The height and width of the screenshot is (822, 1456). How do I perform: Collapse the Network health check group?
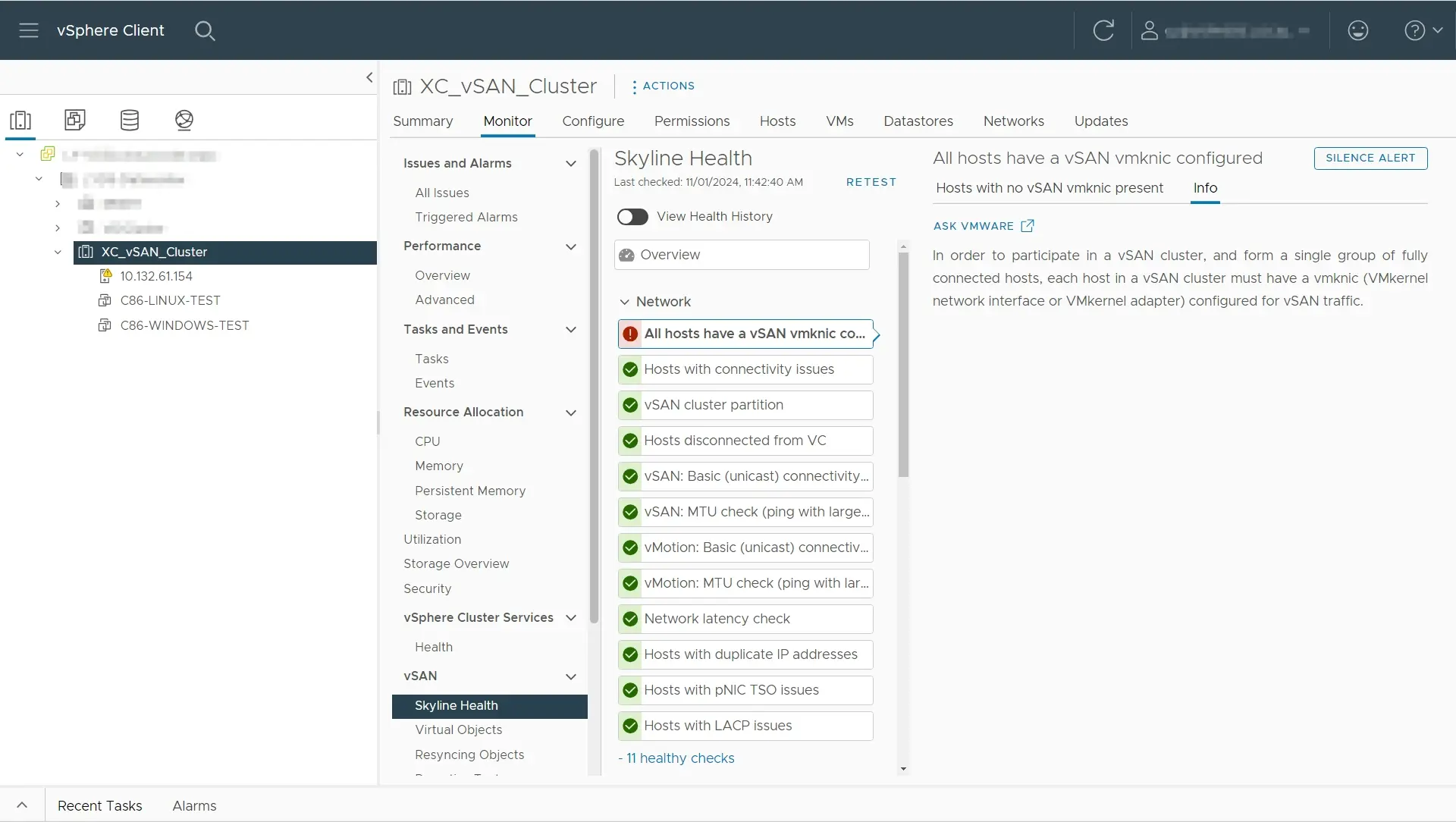pos(624,302)
